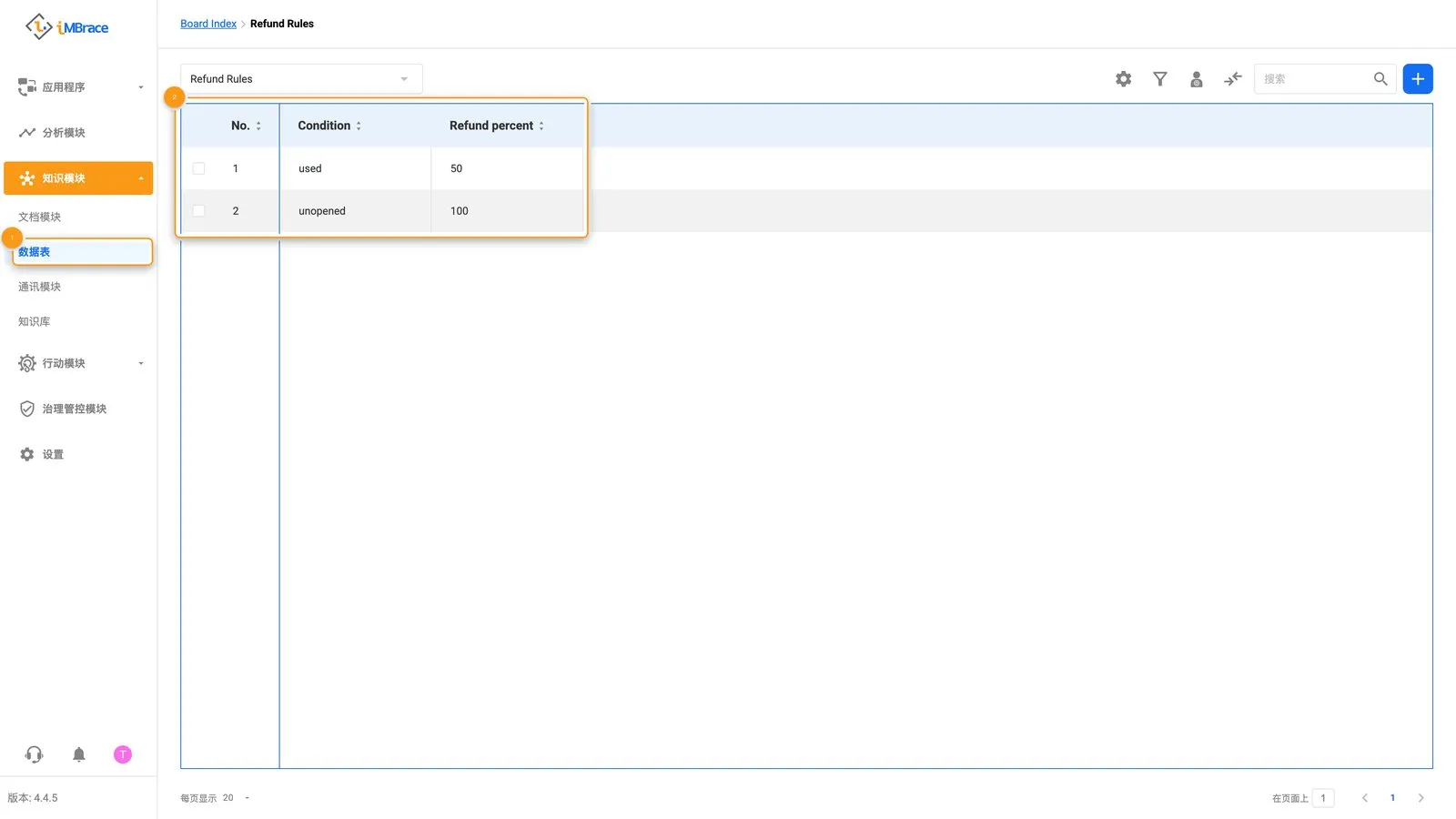Open notifications bell icon

(x=79, y=754)
